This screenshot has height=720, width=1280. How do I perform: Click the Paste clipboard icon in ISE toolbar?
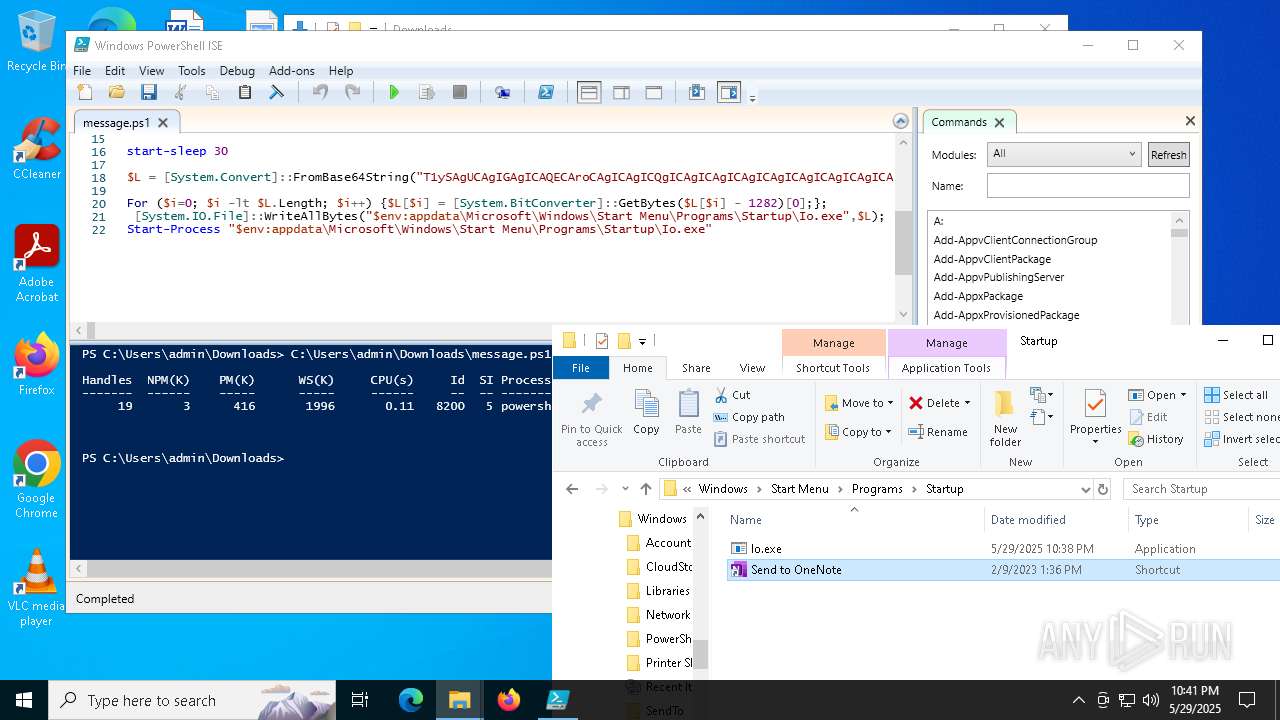pos(245,93)
